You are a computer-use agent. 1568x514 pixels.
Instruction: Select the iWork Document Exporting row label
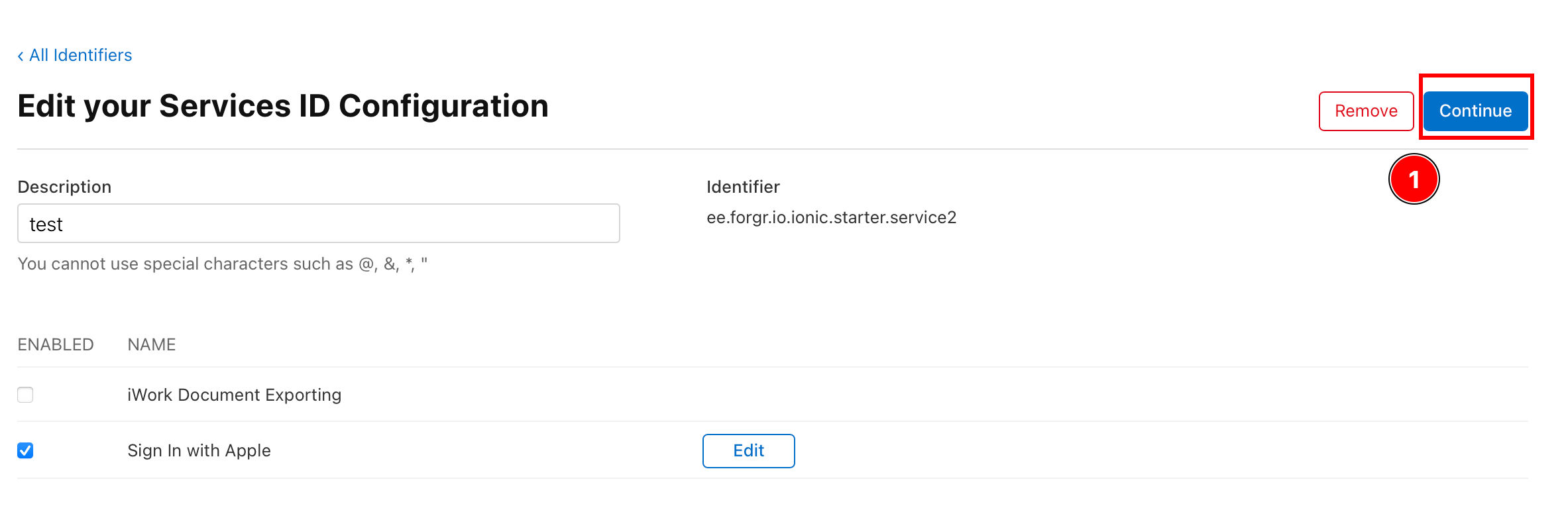pos(234,395)
